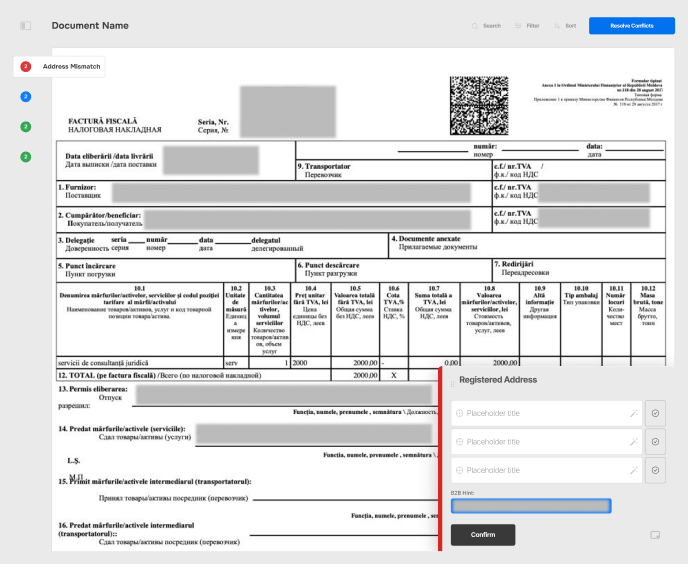The width and height of the screenshot is (688, 564).
Task: Click the crosshair icon in the middle placeholder field
Action: (459, 442)
